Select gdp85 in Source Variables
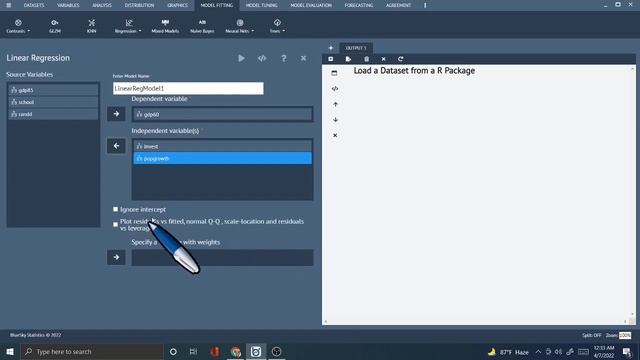 53,90
